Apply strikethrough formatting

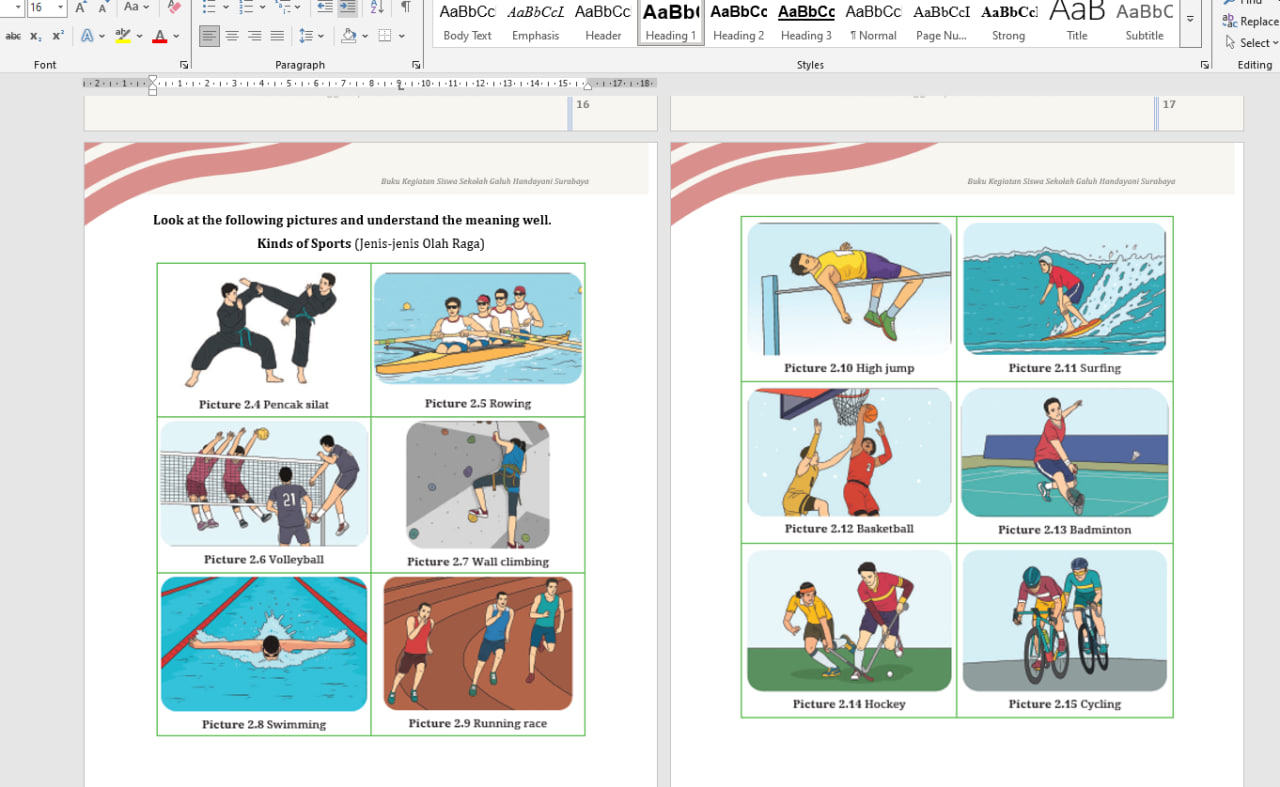(13, 36)
